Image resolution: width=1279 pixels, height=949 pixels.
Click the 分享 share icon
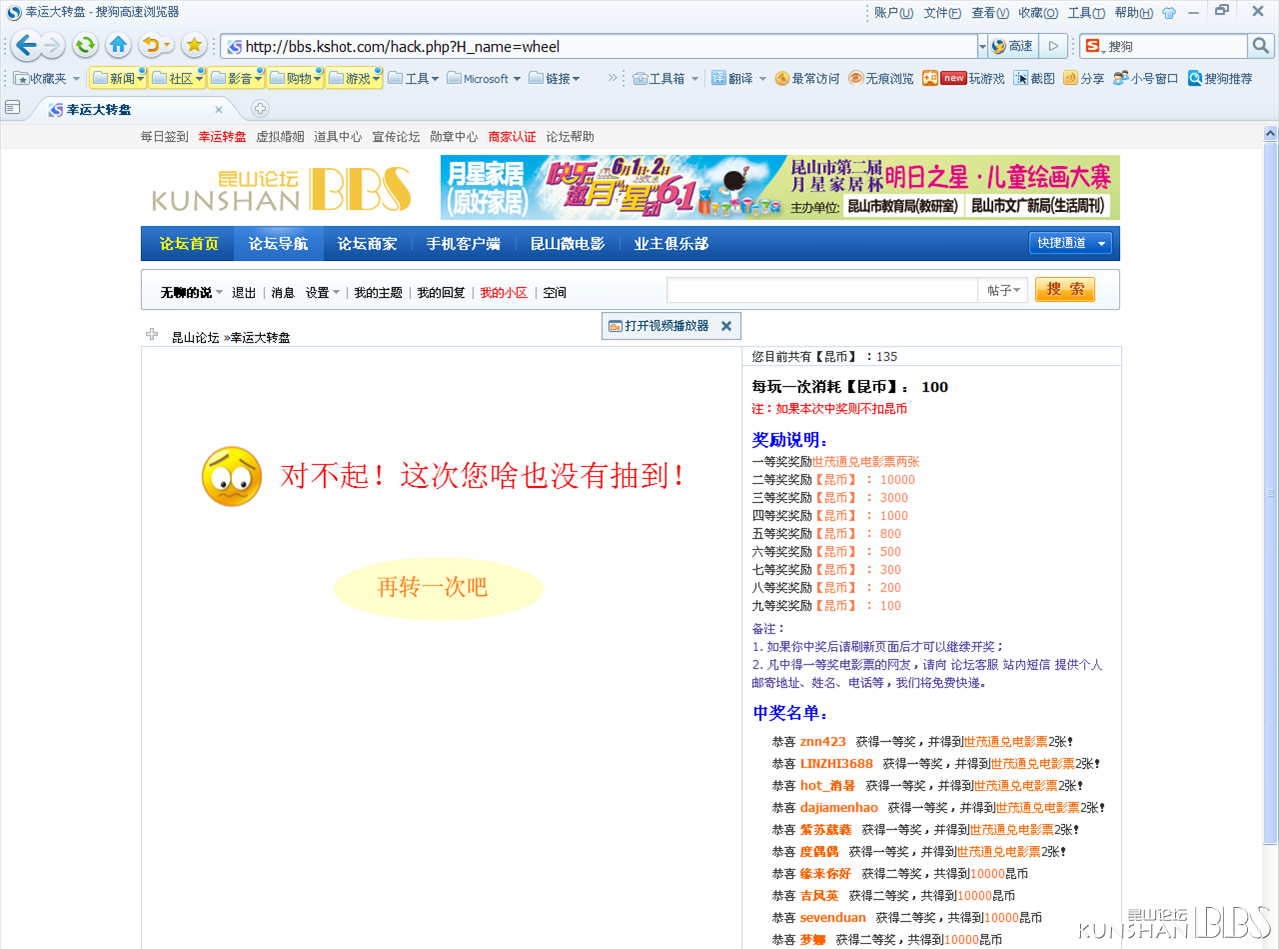pyautogui.click(x=1083, y=78)
